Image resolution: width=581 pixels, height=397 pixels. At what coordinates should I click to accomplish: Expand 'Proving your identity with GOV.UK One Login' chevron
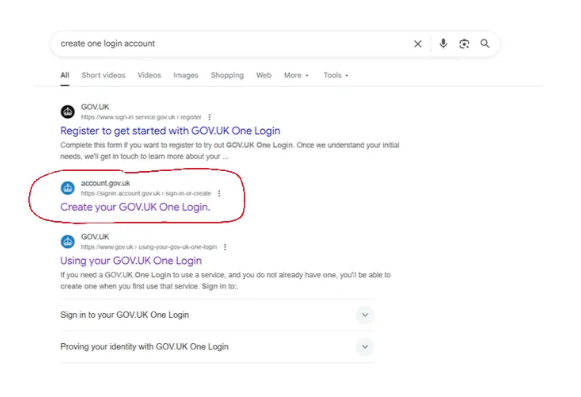pyautogui.click(x=365, y=347)
